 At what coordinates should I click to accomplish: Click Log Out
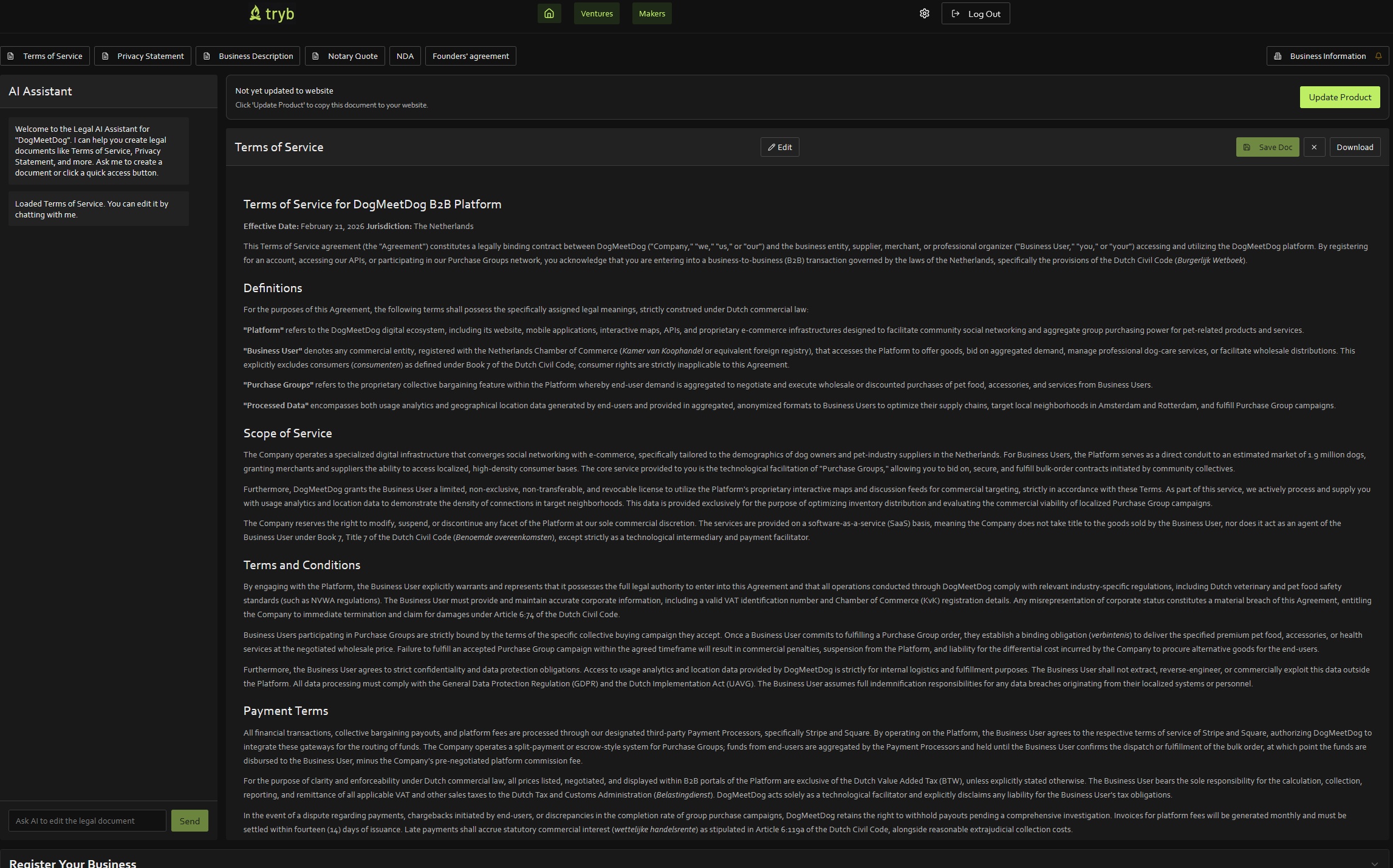[975, 13]
